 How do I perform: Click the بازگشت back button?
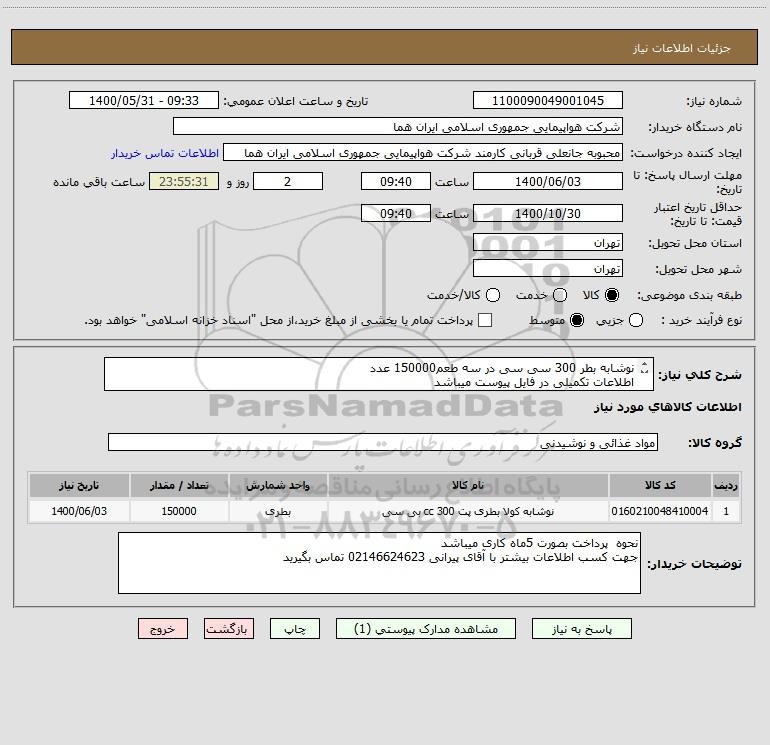click(x=229, y=629)
